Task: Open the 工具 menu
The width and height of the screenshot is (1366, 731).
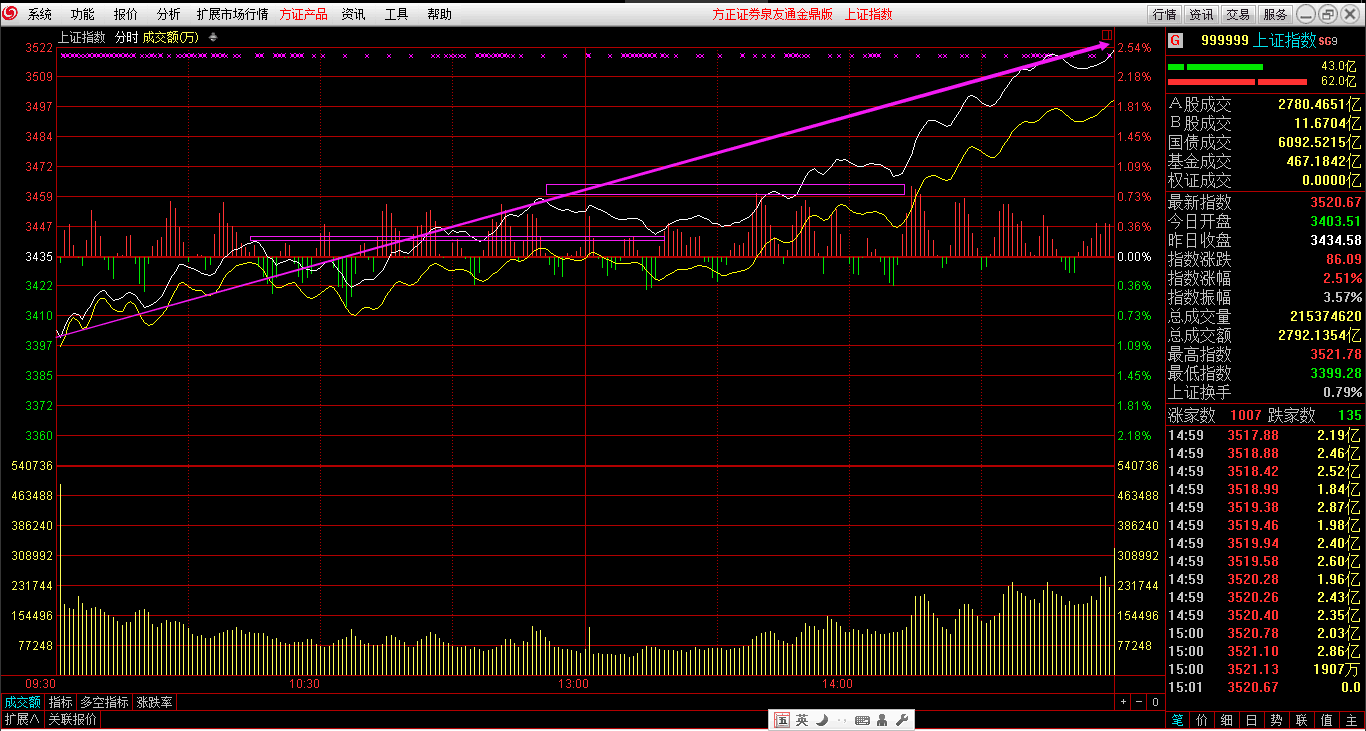Action: pyautogui.click(x=397, y=14)
